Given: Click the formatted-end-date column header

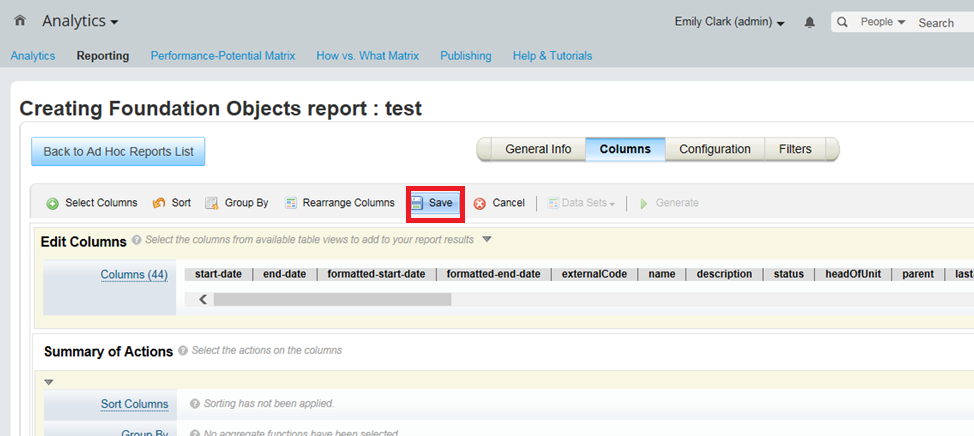Looking at the screenshot, I should (x=493, y=274).
